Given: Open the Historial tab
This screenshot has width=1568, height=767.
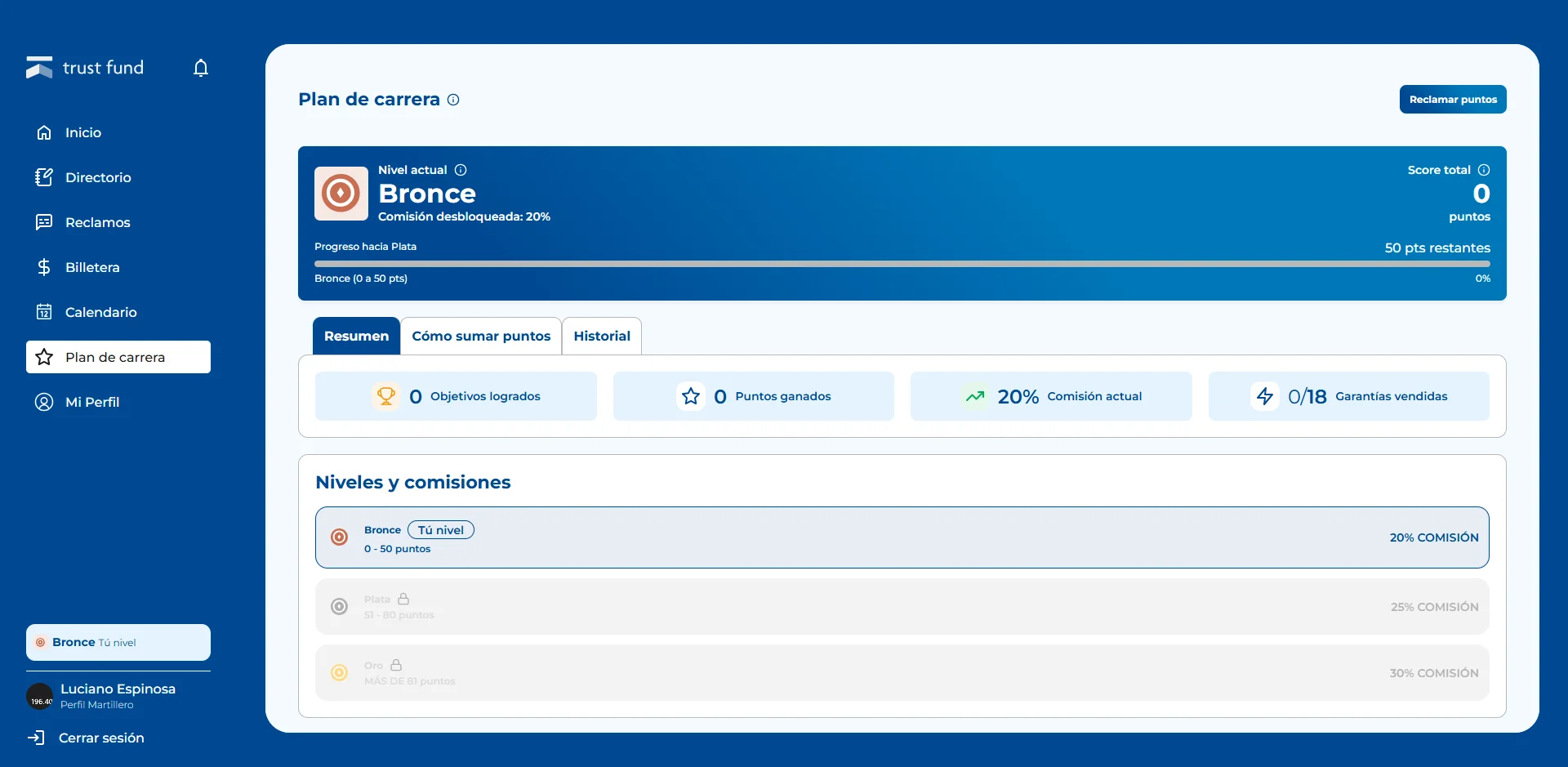Looking at the screenshot, I should click(602, 336).
